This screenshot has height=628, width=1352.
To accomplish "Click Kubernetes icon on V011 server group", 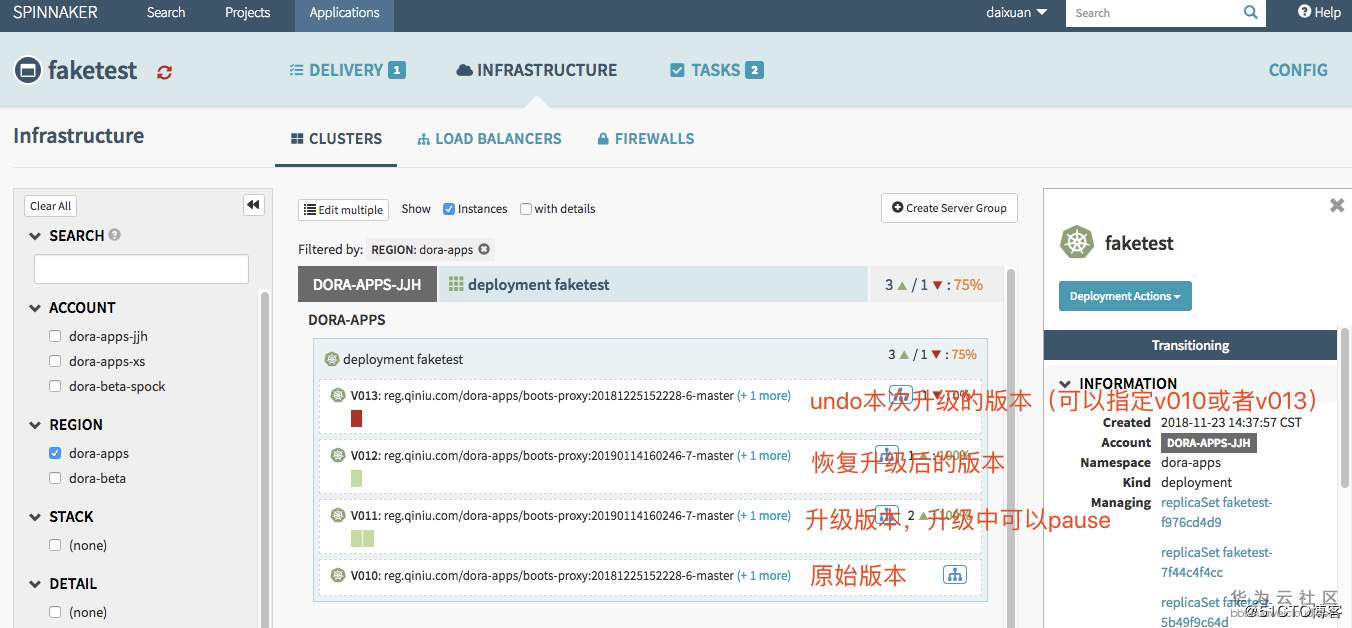I will (338, 515).
